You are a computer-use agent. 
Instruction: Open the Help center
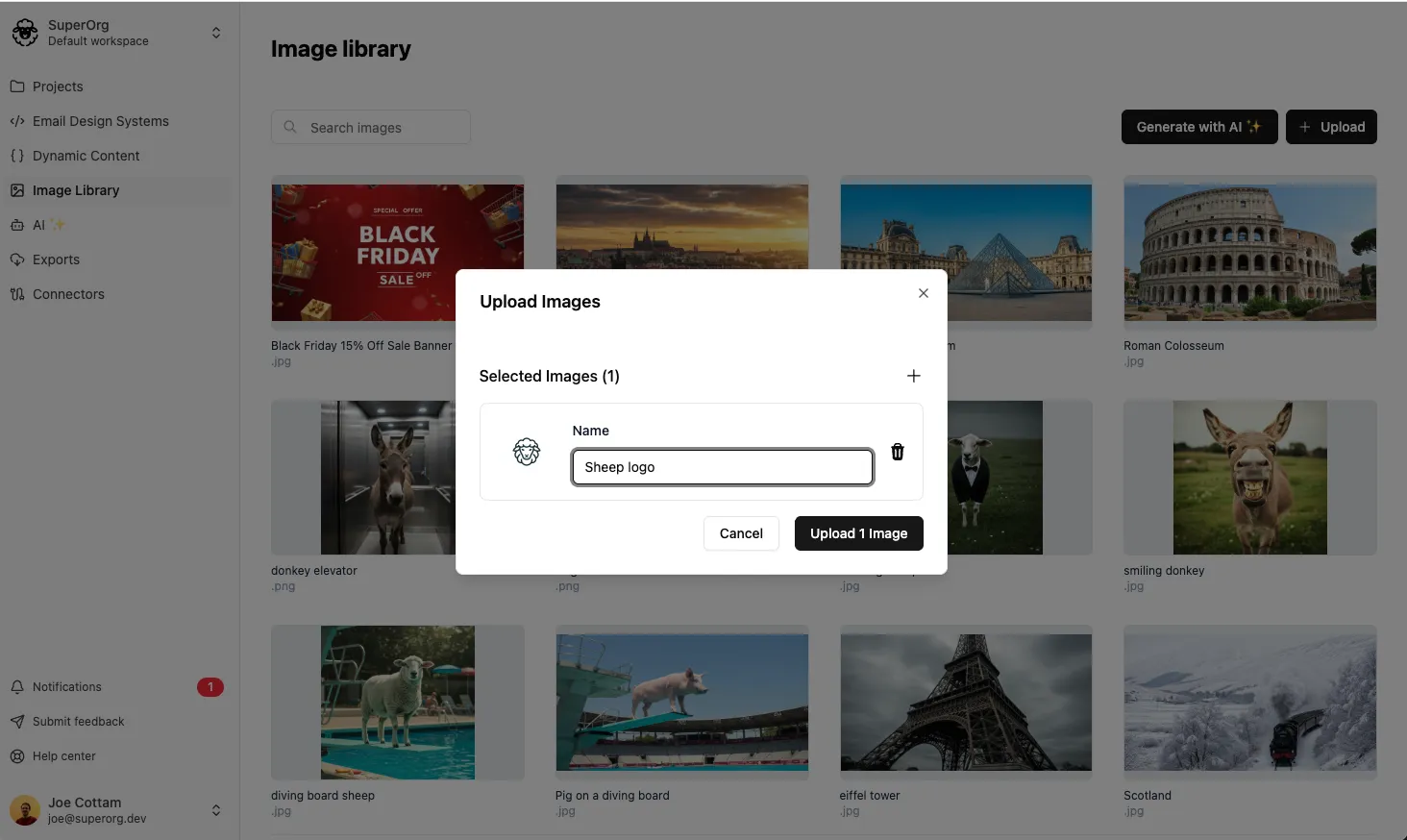[63, 756]
